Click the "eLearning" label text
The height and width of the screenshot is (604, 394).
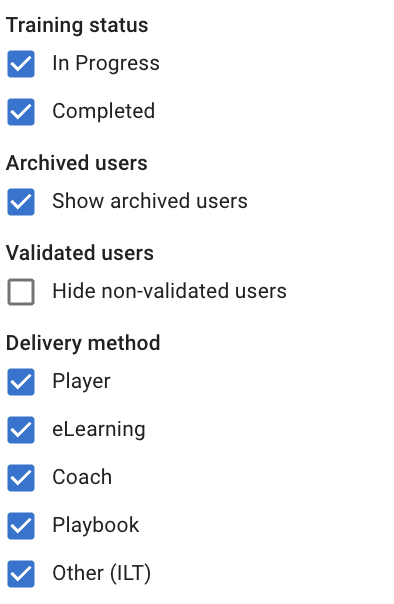[99, 430]
